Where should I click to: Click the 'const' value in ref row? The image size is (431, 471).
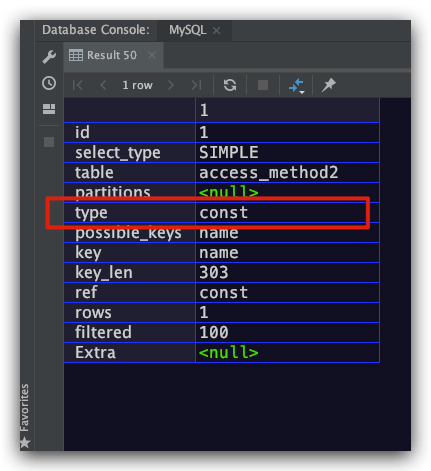[x=287, y=293]
